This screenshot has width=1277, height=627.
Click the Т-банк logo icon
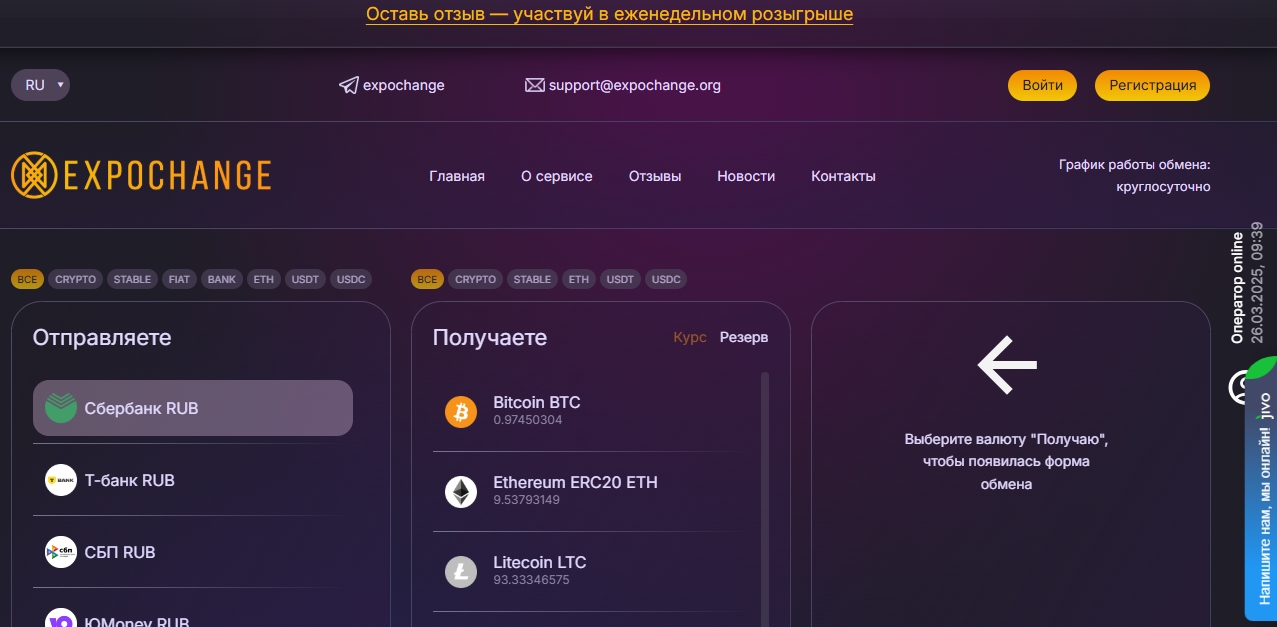click(x=61, y=480)
